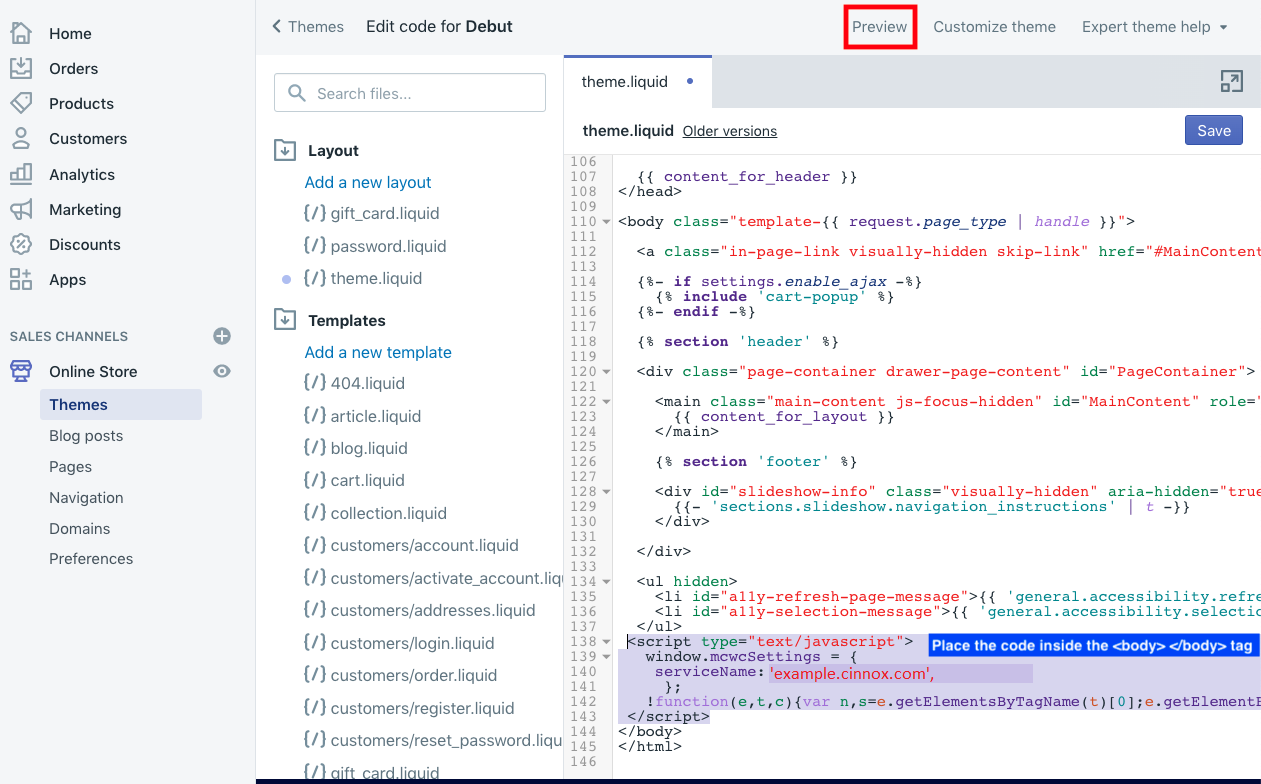Fold code at line 122 main
Screen dimensions: 1261x784
click(x=606, y=402)
